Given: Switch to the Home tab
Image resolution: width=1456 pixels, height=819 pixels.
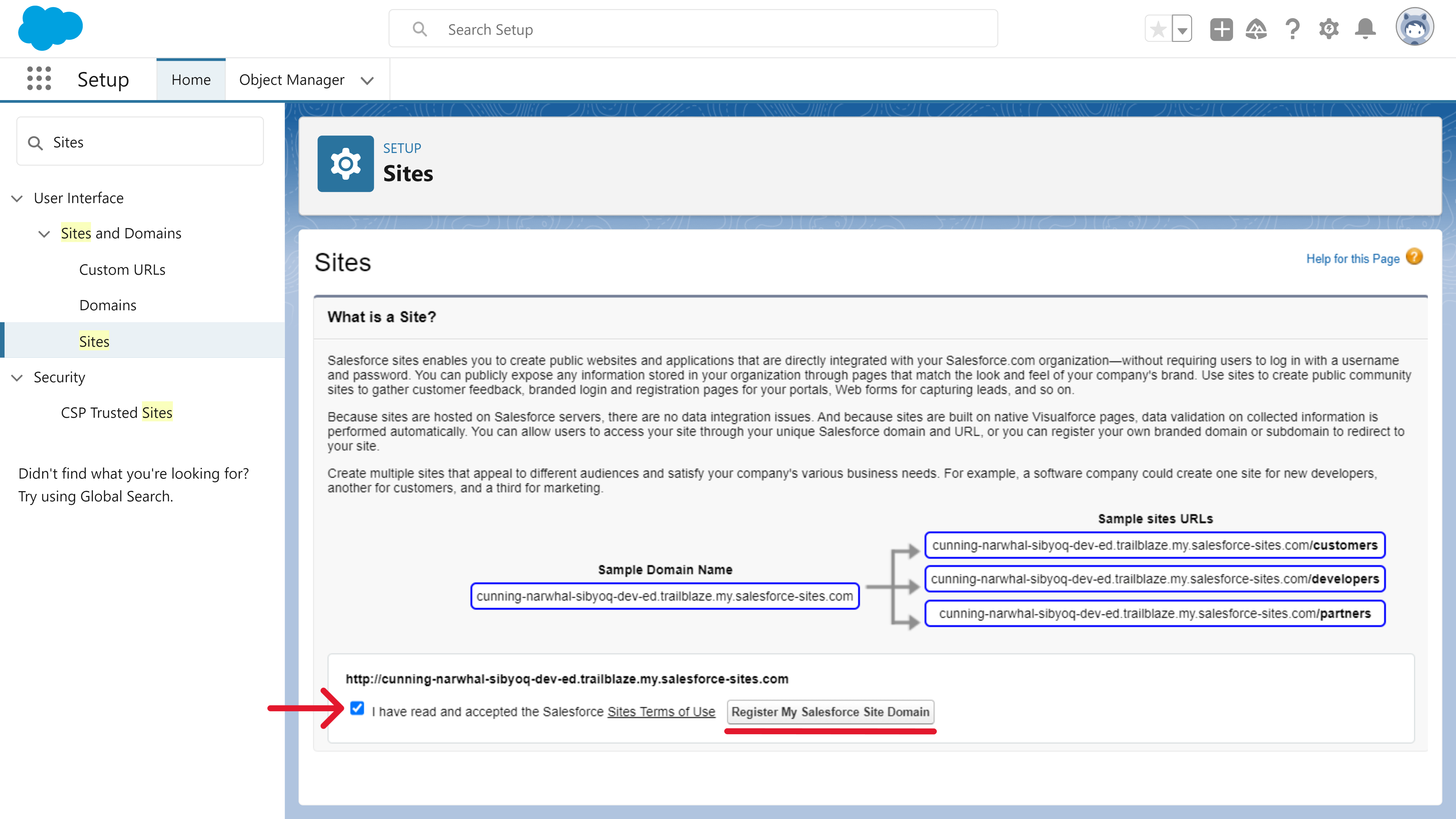Looking at the screenshot, I should click(191, 80).
